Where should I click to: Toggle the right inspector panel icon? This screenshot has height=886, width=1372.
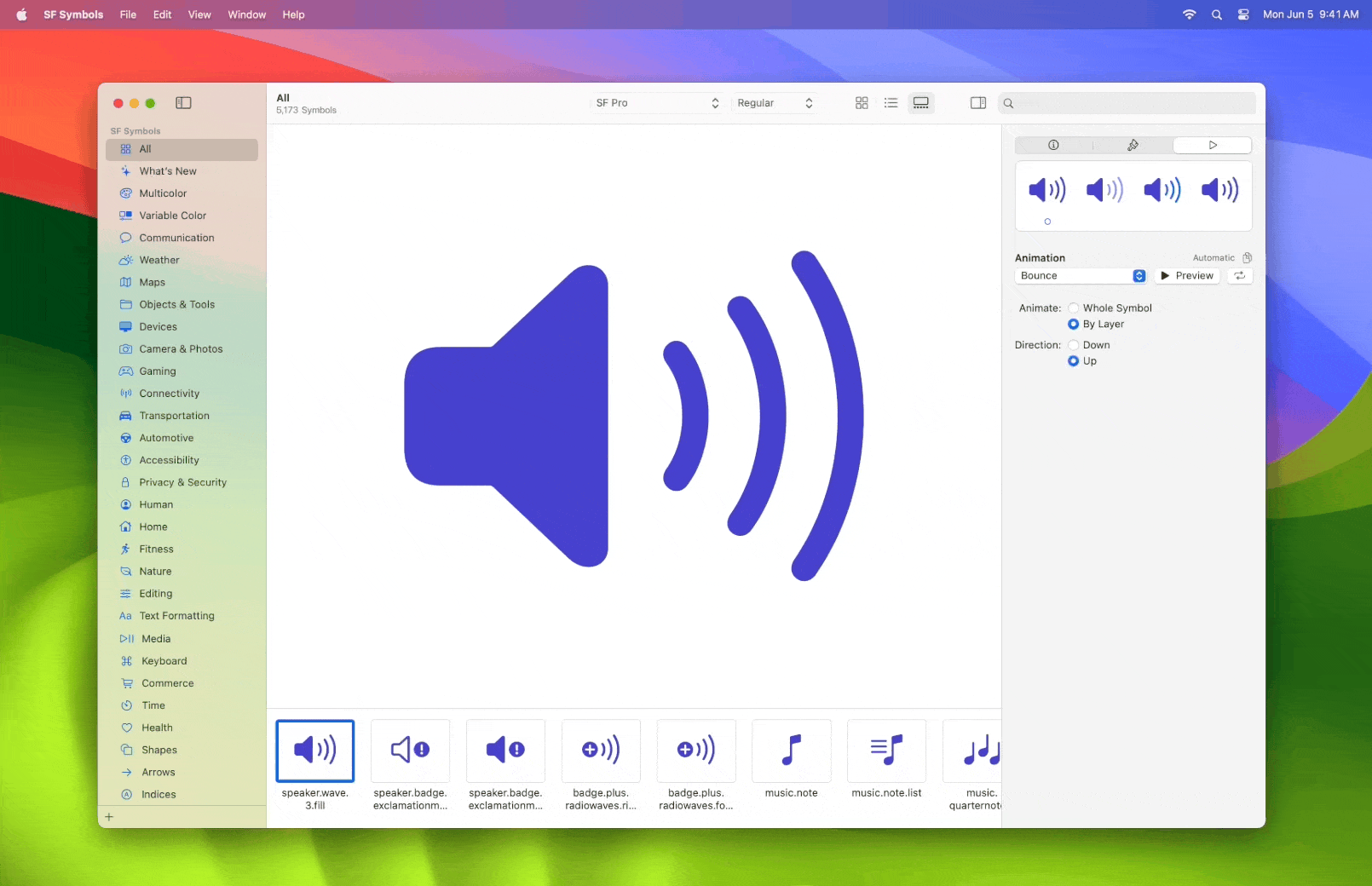click(x=978, y=103)
